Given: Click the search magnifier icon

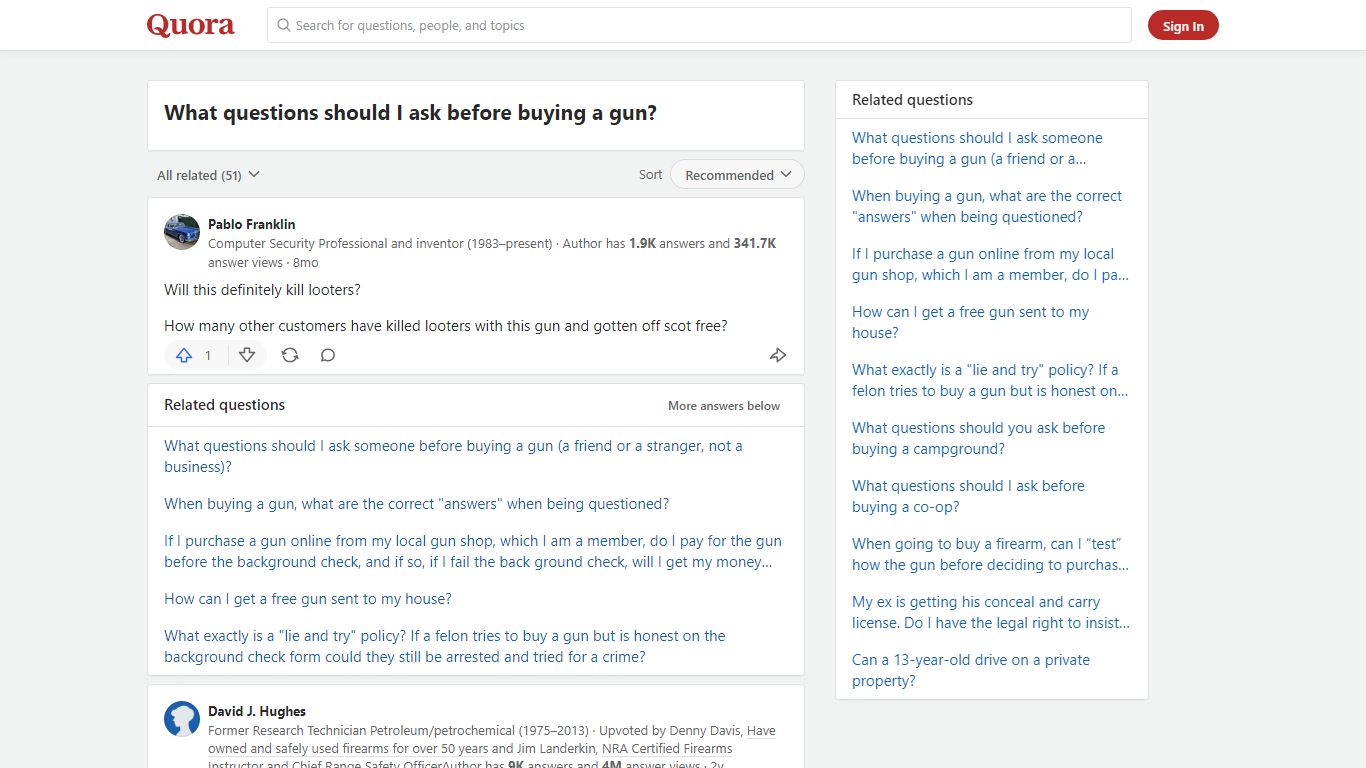Looking at the screenshot, I should click(284, 25).
